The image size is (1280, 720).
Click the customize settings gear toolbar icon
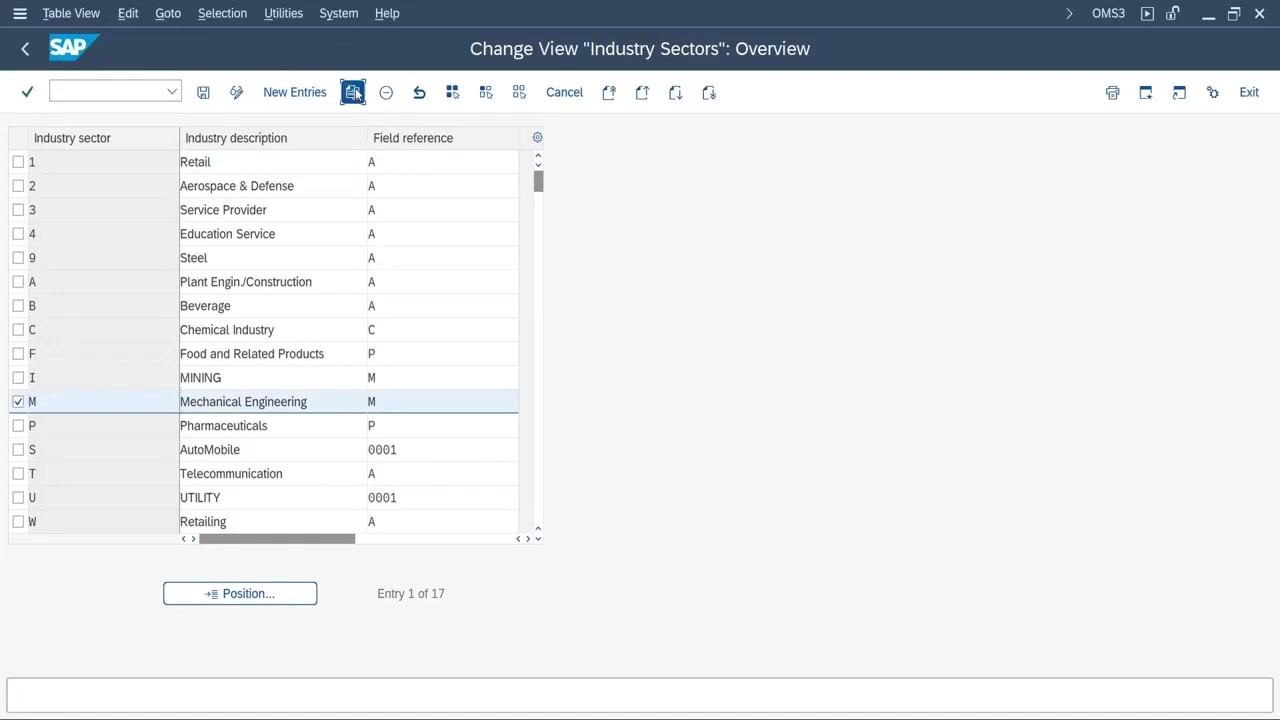1213,92
